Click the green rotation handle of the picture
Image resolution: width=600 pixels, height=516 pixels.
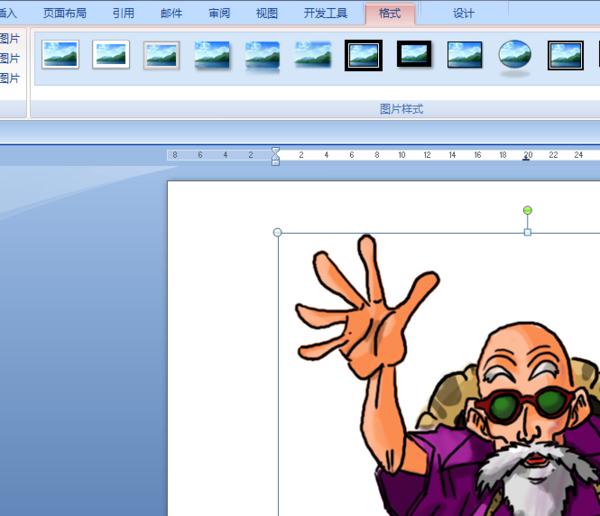point(527,210)
